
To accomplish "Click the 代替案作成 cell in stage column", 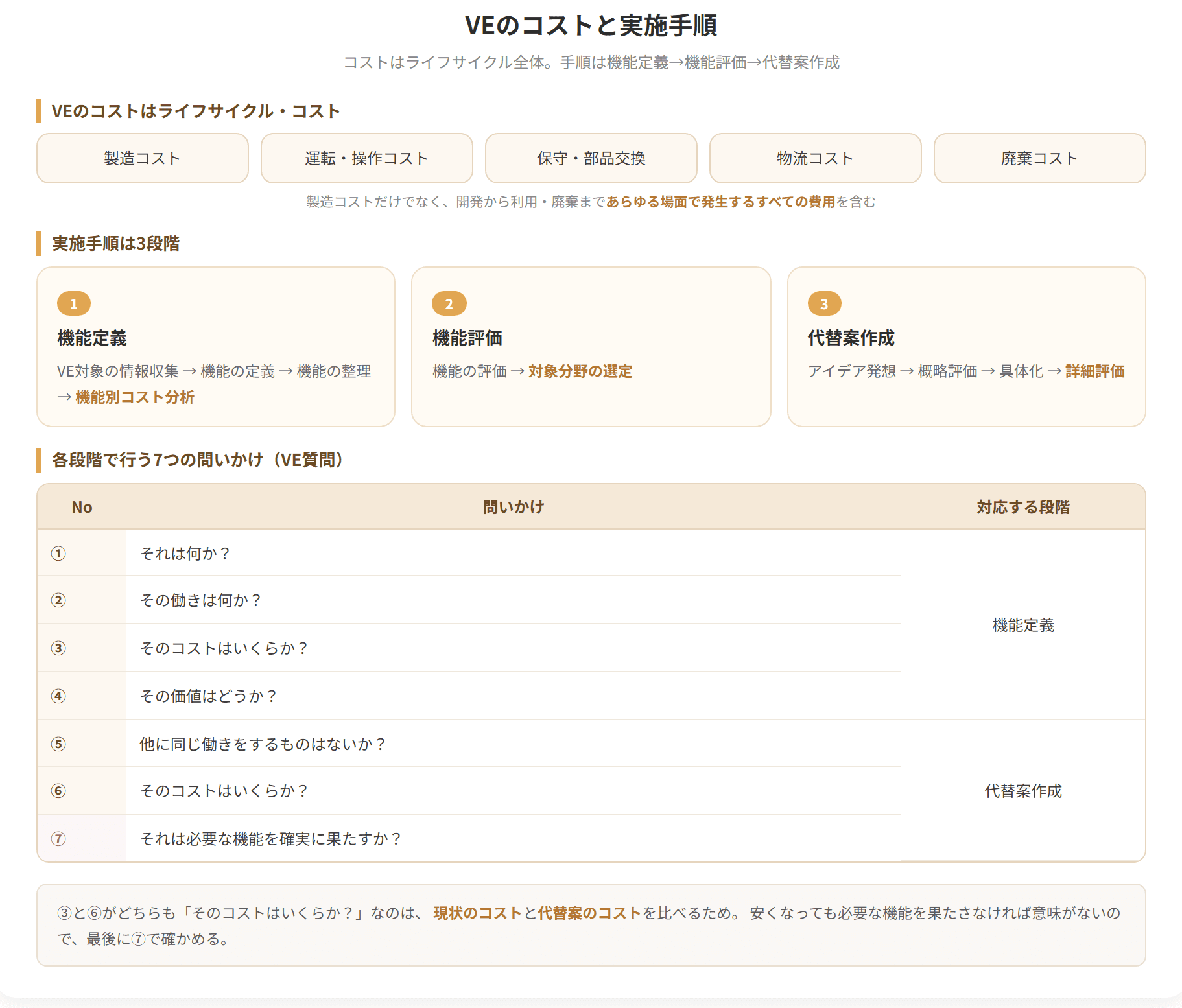I will [1023, 791].
